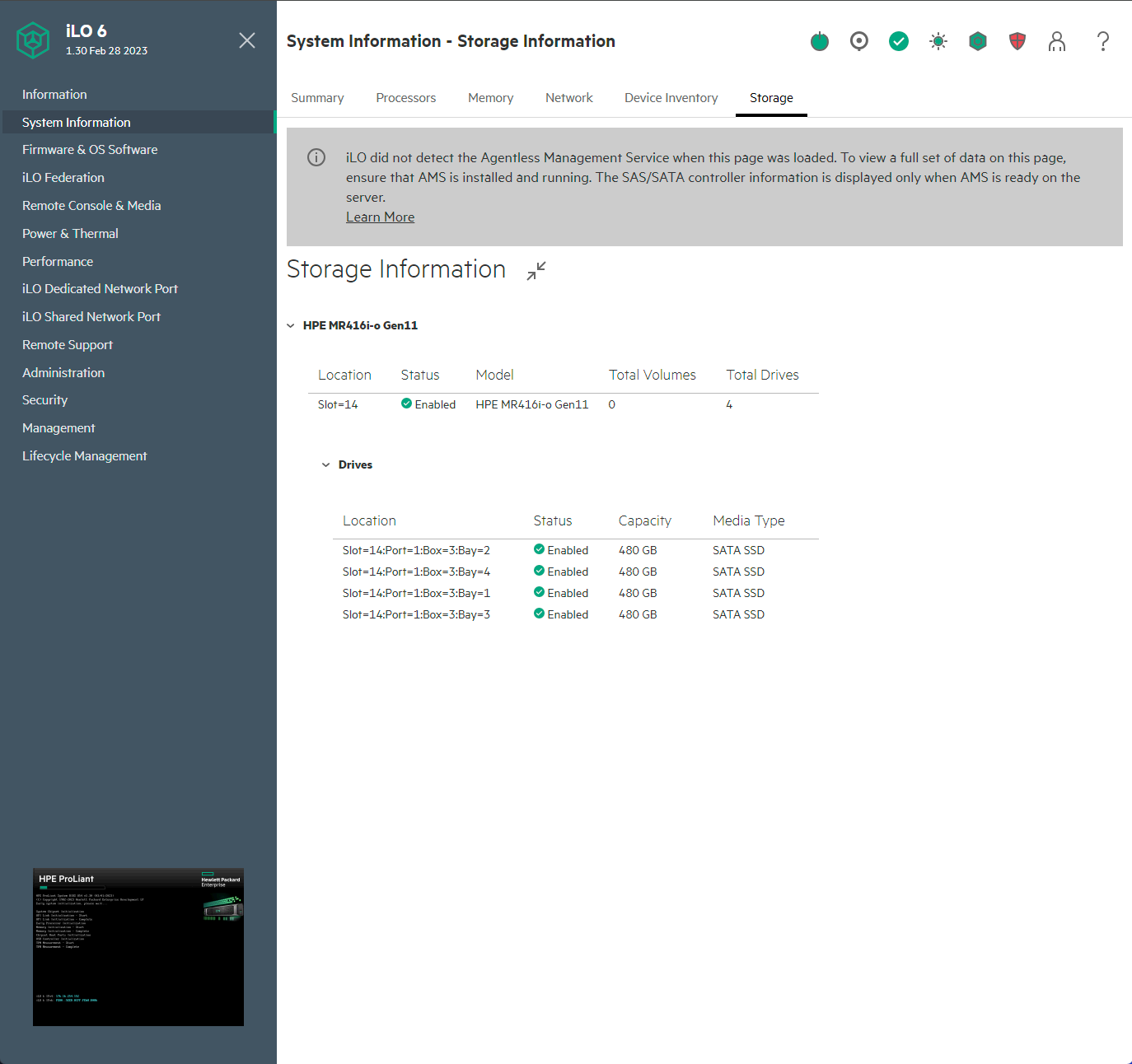Click the UID indicator target icon
The image size is (1132, 1064).
(x=858, y=41)
